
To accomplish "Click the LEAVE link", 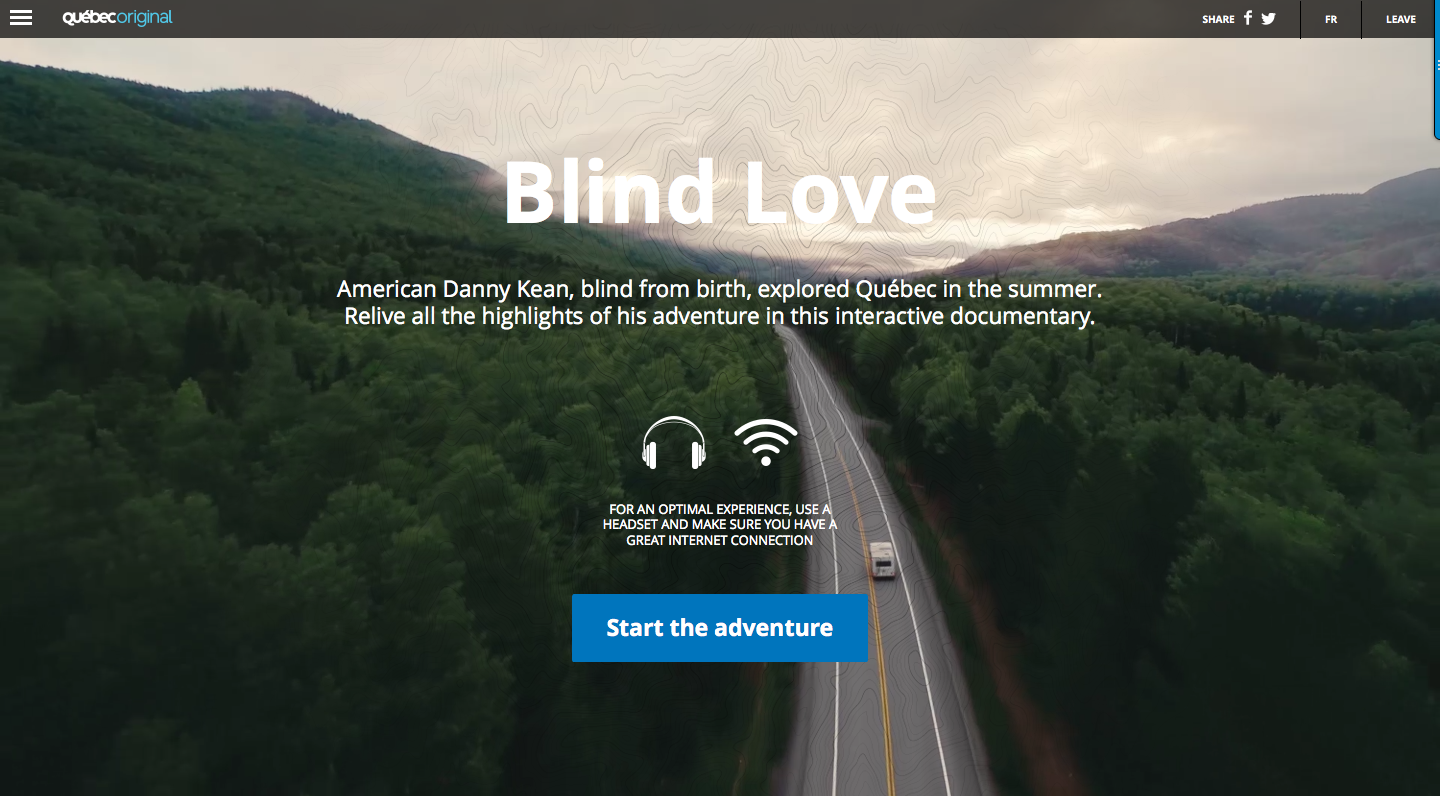I will [x=1400, y=19].
